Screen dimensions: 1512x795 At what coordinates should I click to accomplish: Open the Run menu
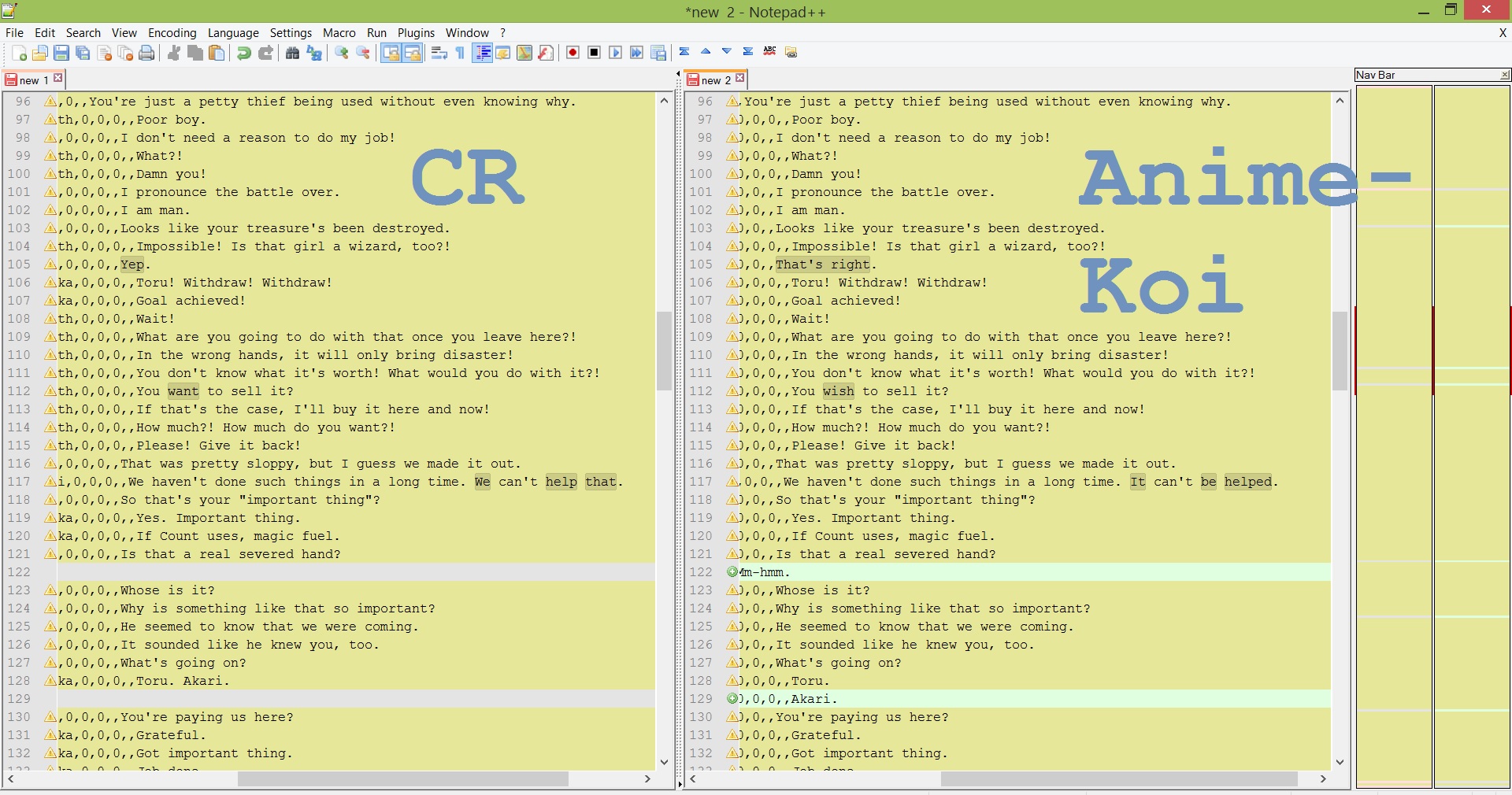377,32
